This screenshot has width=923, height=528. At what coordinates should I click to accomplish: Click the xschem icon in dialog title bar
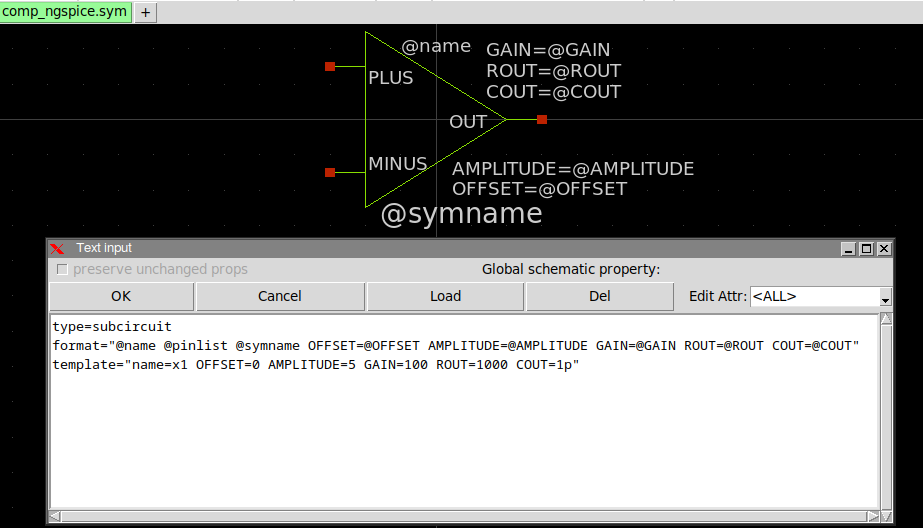58,248
